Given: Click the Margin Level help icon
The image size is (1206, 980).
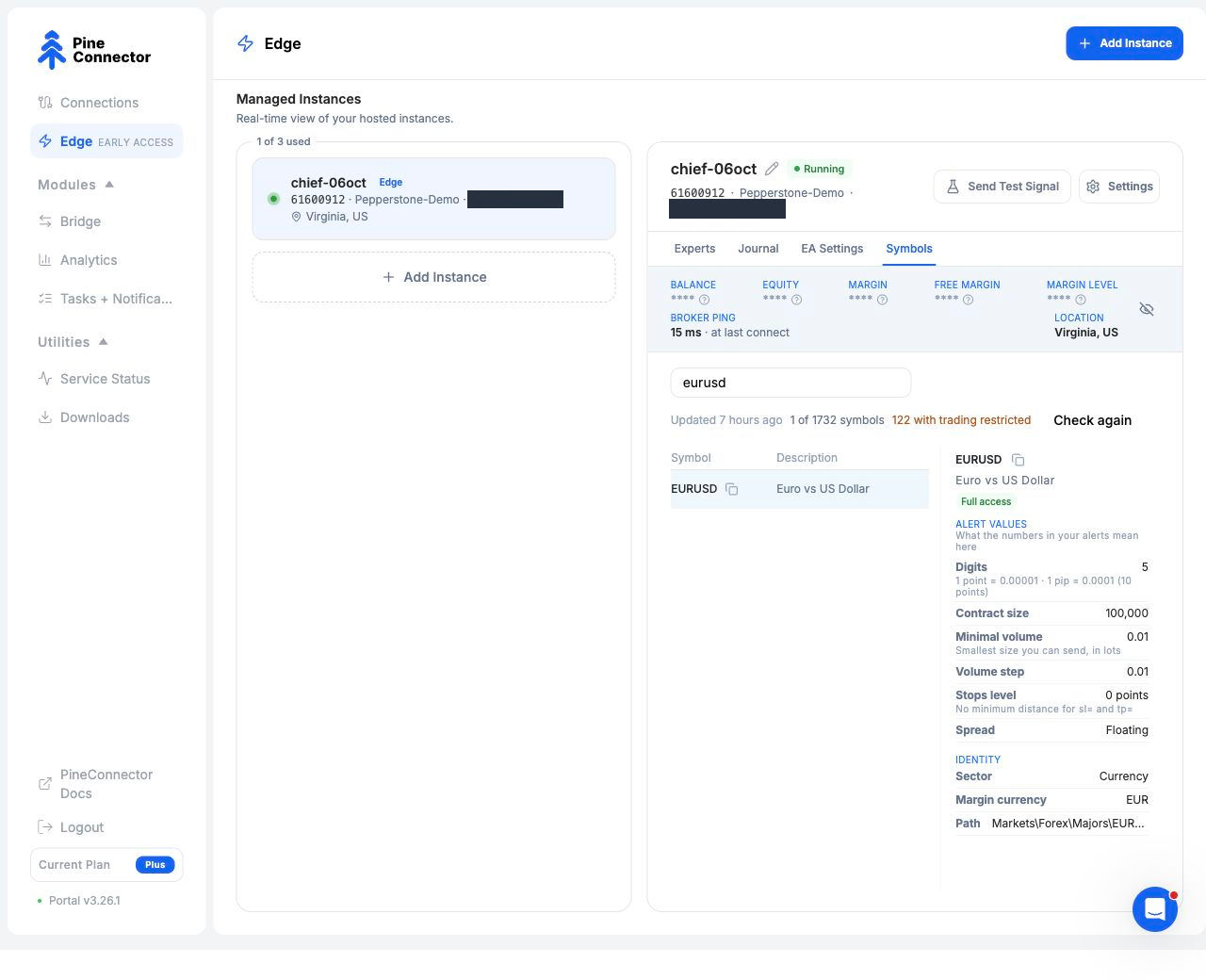Looking at the screenshot, I should pyautogui.click(x=1081, y=301).
